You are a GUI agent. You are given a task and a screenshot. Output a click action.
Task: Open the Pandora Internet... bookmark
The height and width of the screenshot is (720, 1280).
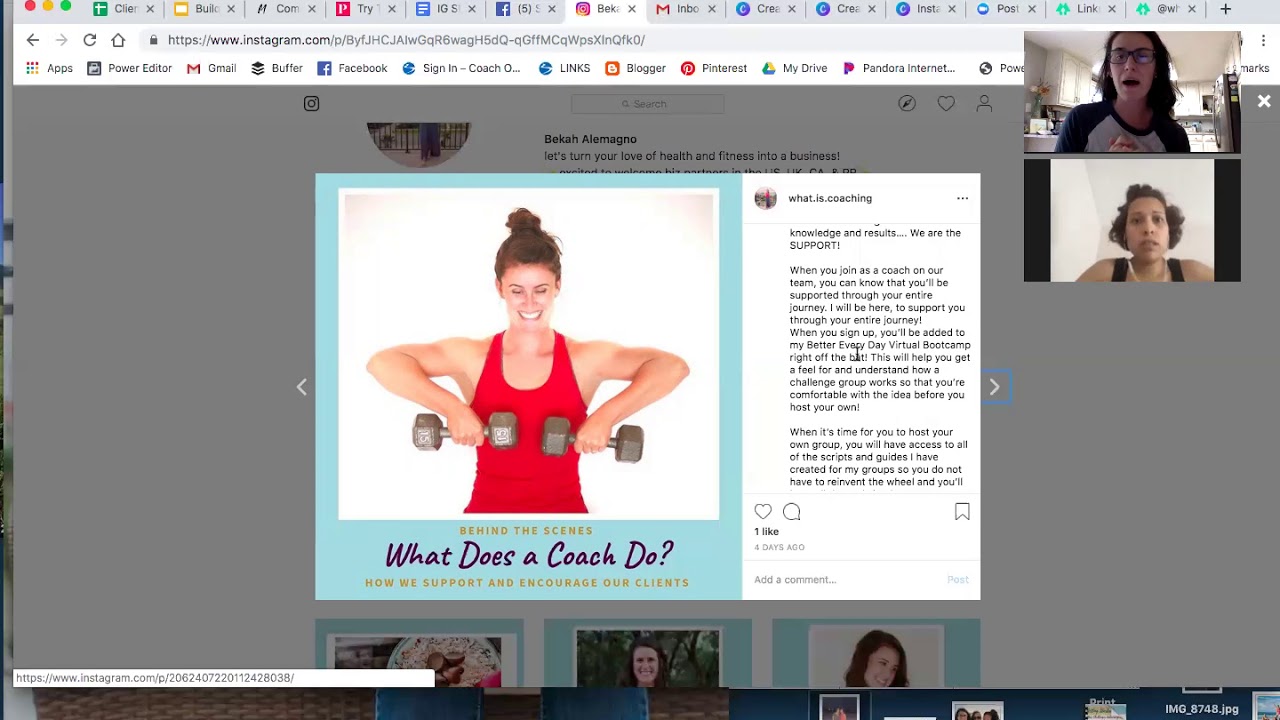click(x=899, y=68)
